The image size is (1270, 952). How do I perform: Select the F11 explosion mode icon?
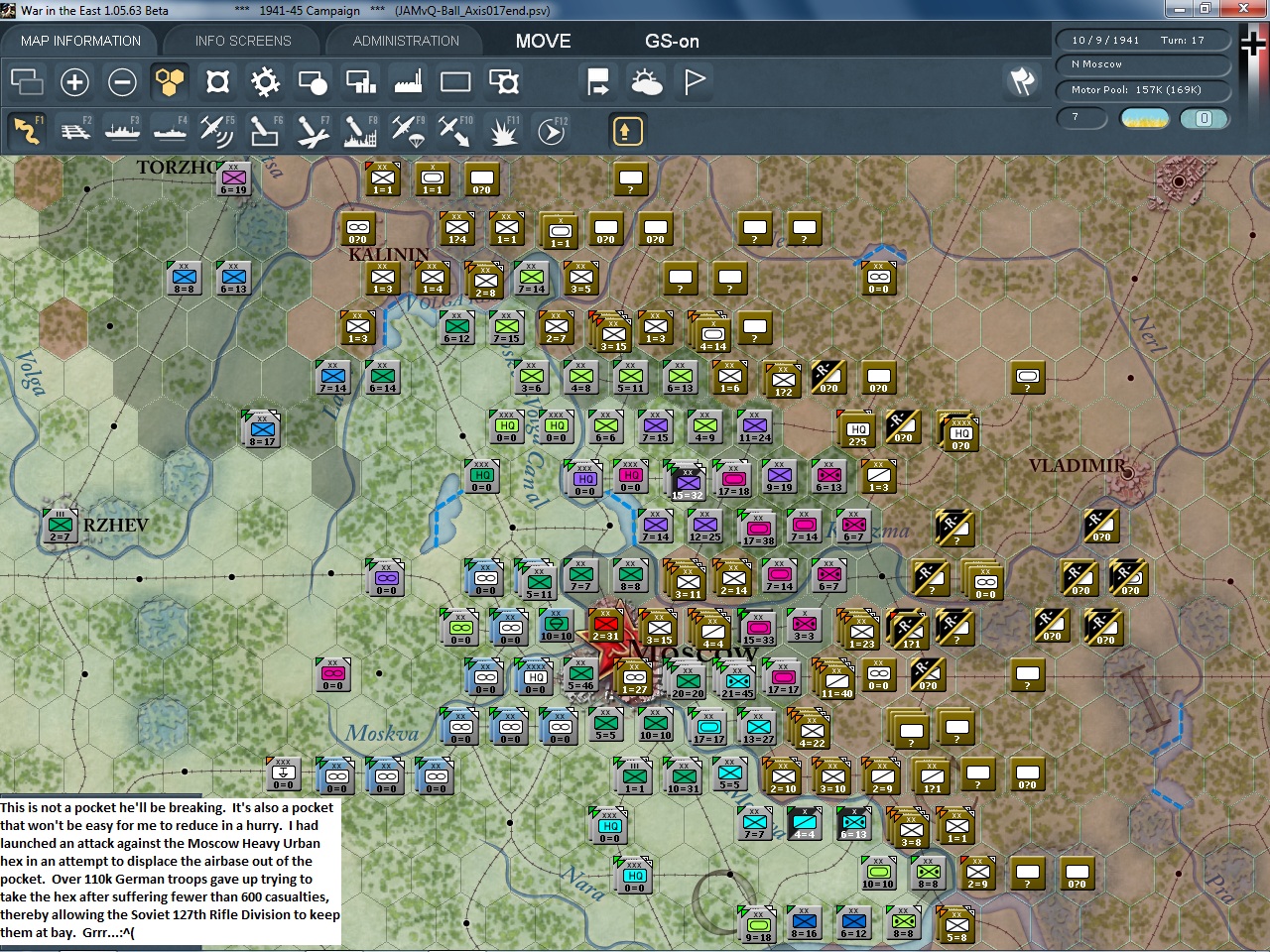[503, 131]
